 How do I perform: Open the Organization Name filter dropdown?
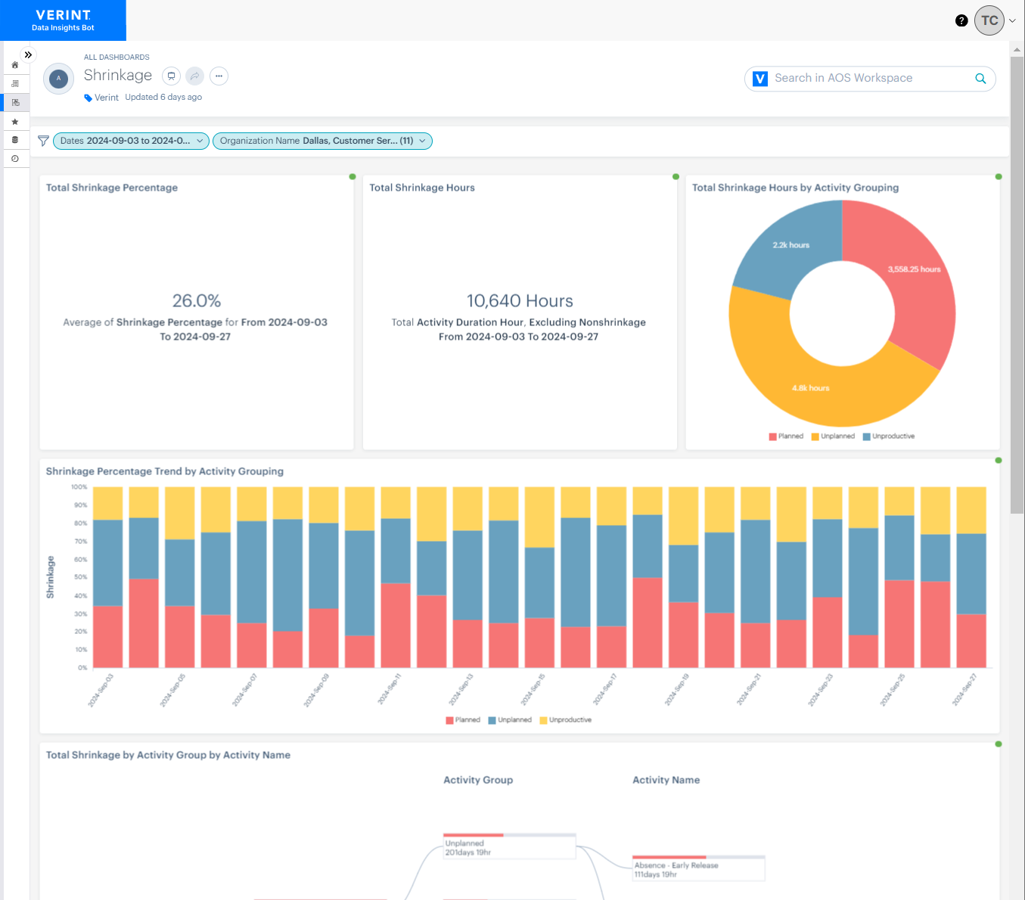pyautogui.click(x=322, y=141)
